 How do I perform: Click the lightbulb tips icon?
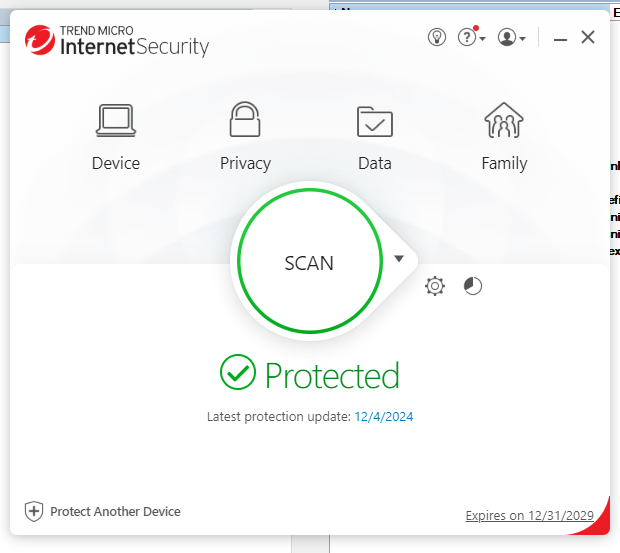coord(436,38)
